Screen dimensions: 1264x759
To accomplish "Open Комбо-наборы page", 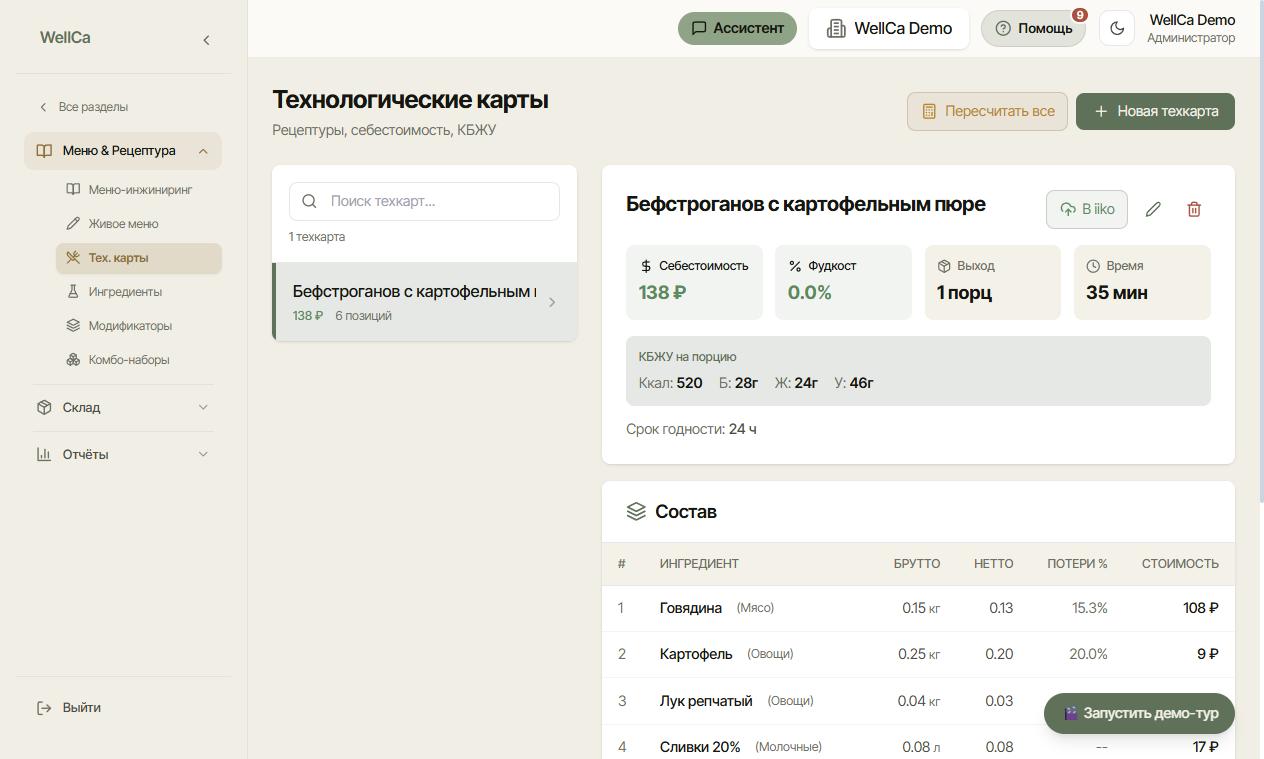I will point(139,360).
